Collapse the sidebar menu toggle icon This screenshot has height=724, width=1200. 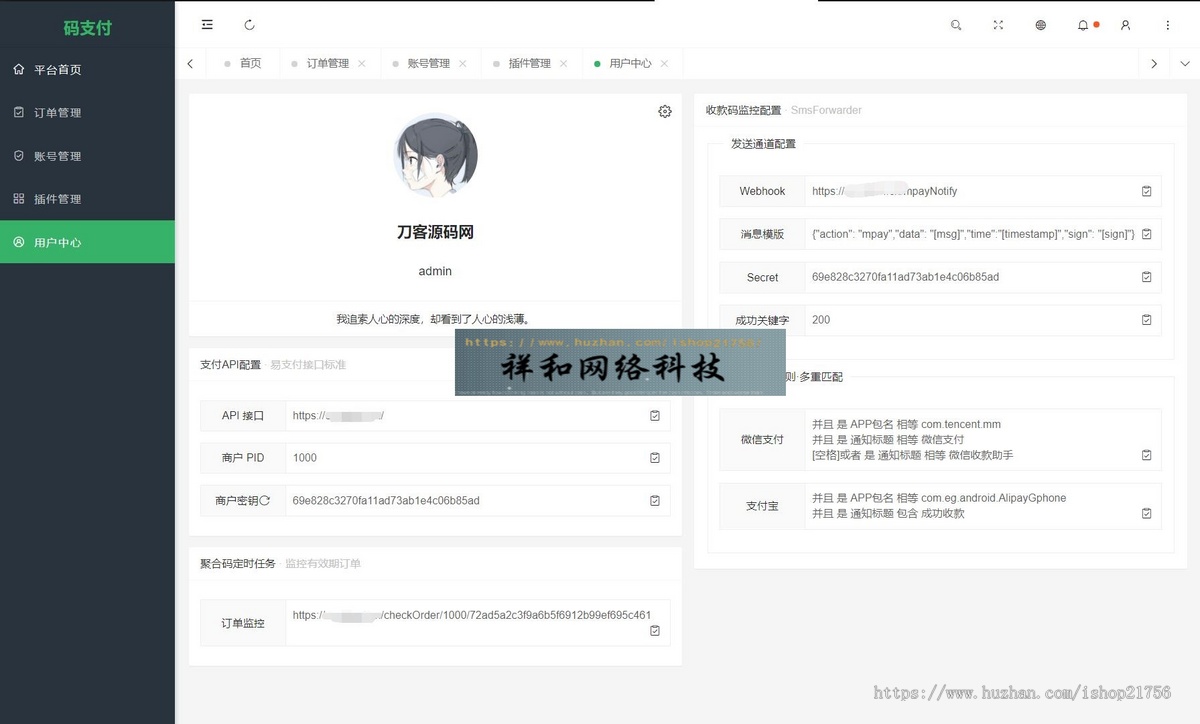click(207, 25)
